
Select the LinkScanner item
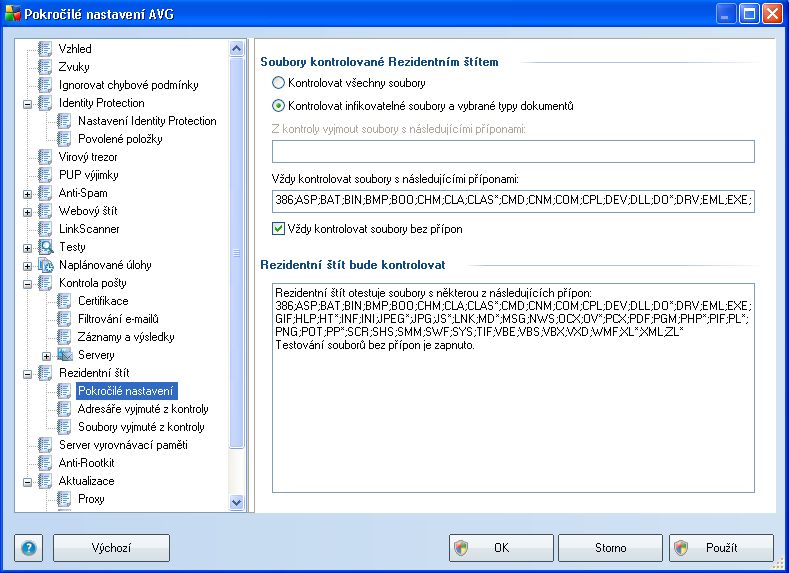(89, 229)
